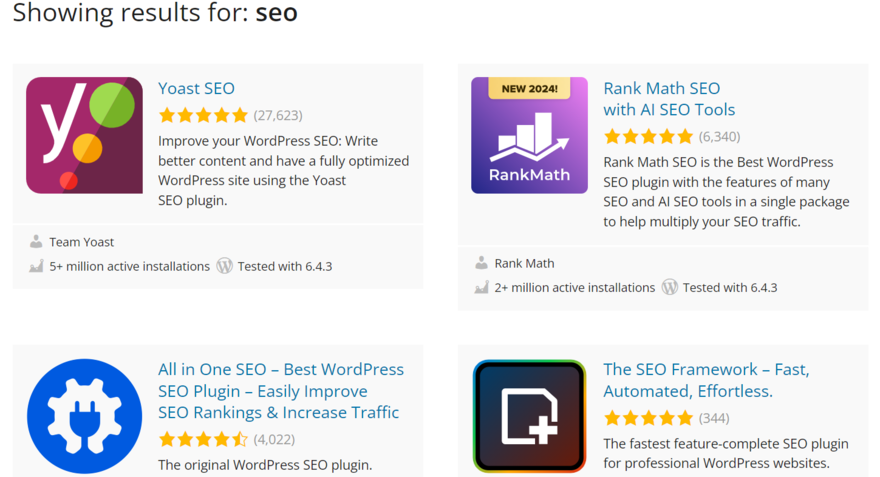Click the NEW 2024! badge on RankMath logo
This screenshot has height=477, width=880.
click(x=529, y=89)
